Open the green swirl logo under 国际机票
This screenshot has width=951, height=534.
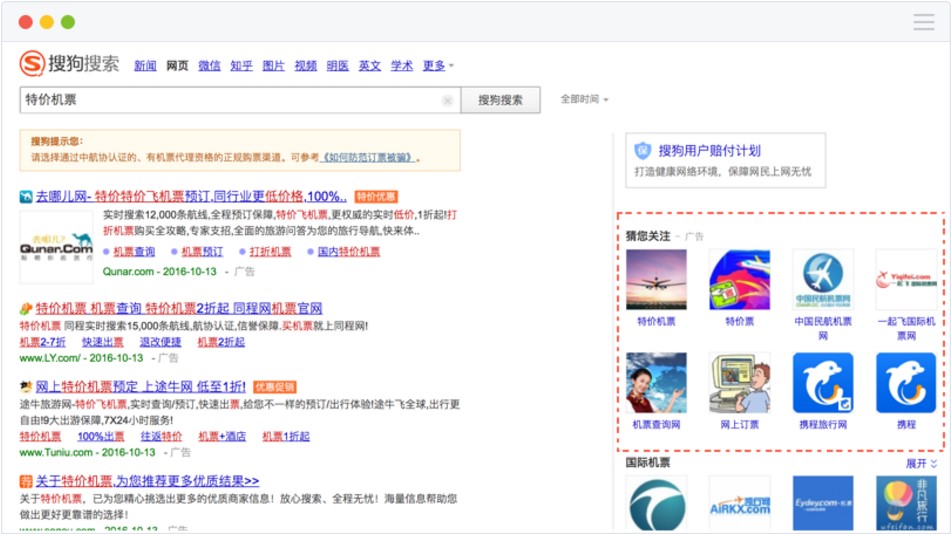(x=656, y=504)
